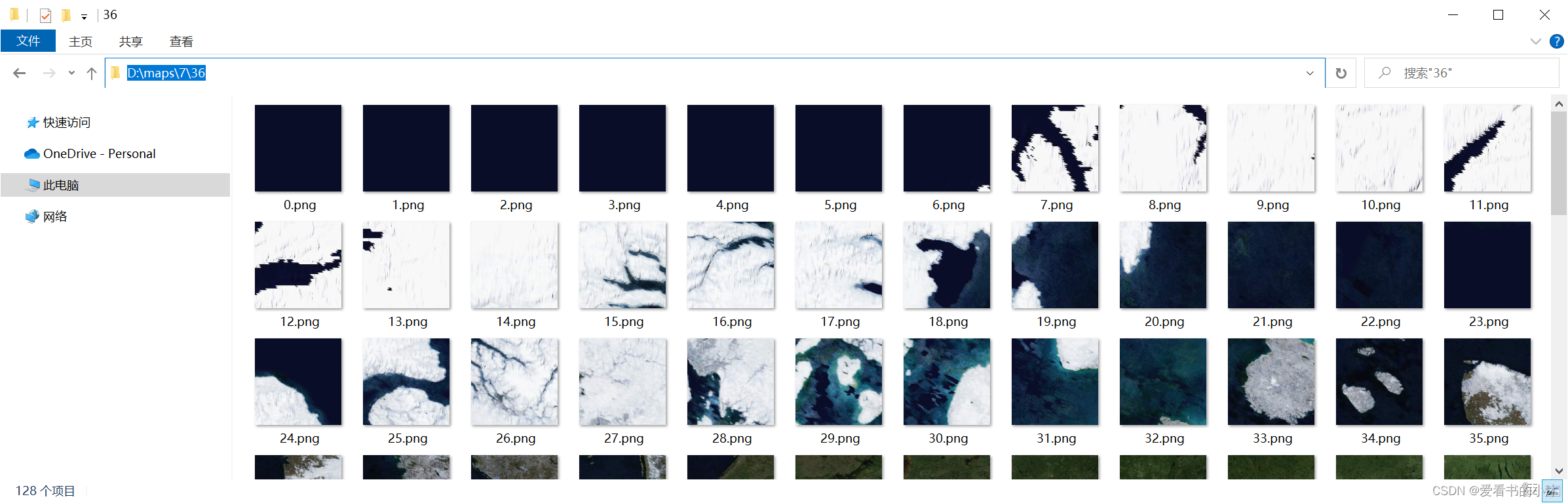
Task: Select the 16.png thumbnail
Action: [731, 265]
